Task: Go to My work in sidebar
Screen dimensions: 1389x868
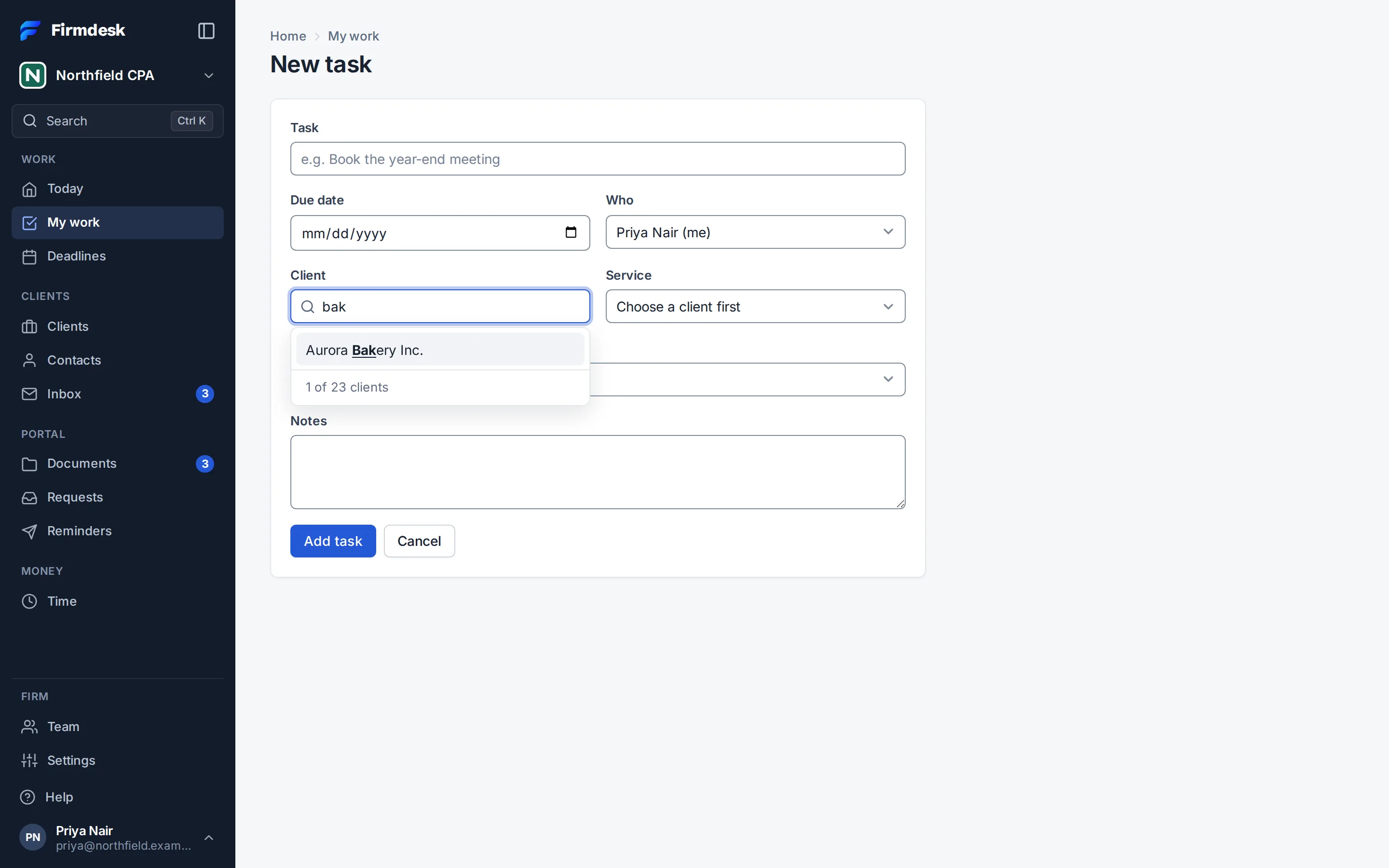Action: [117, 223]
